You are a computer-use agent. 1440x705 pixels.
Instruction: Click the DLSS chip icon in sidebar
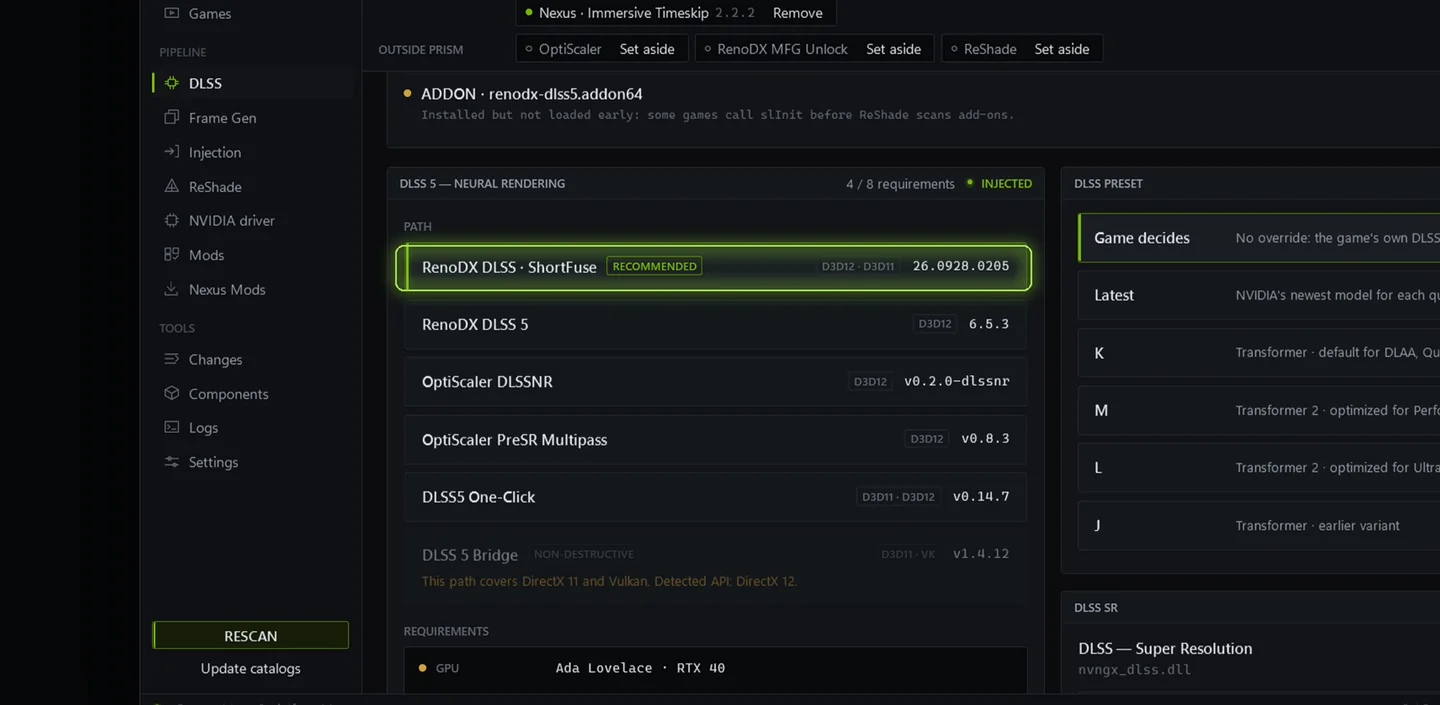pos(171,83)
